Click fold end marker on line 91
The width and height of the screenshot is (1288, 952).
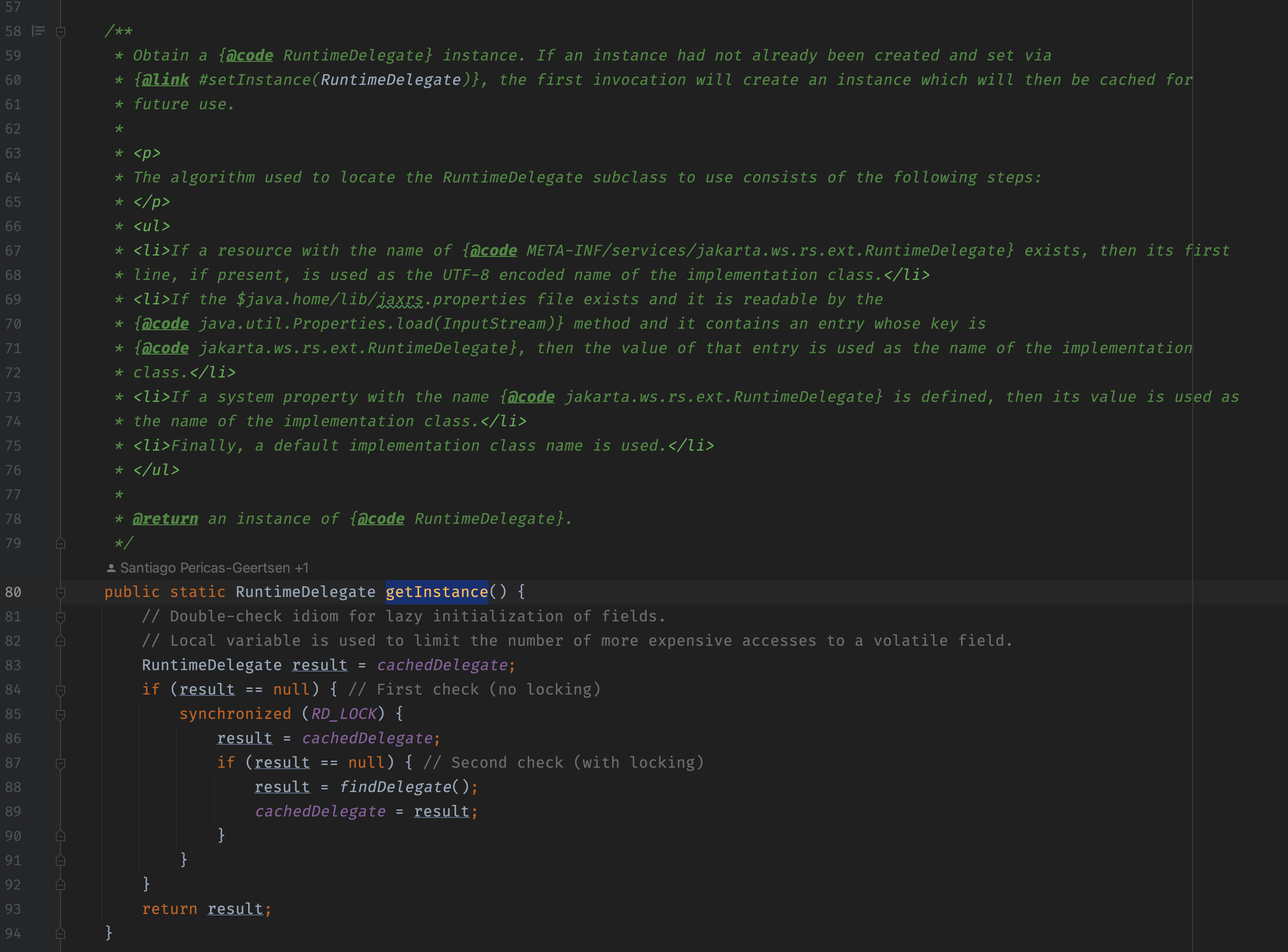[61, 861]
